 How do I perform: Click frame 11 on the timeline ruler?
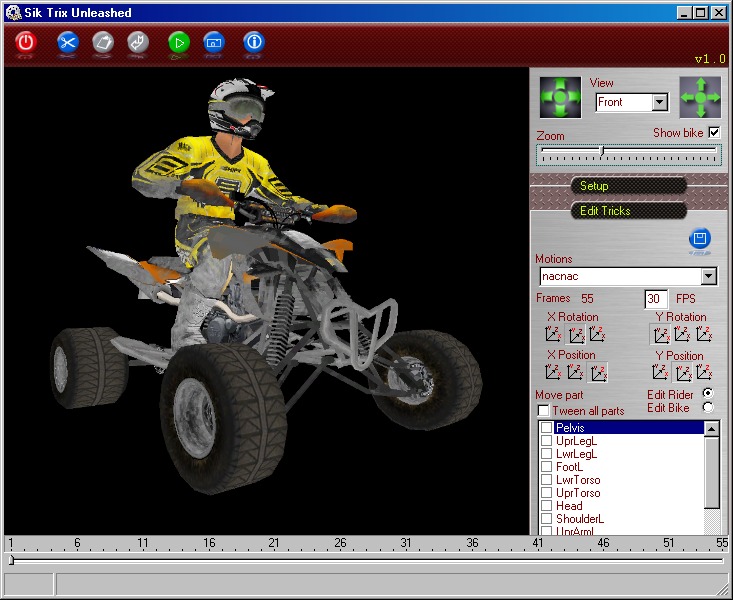tap(143, 542)
